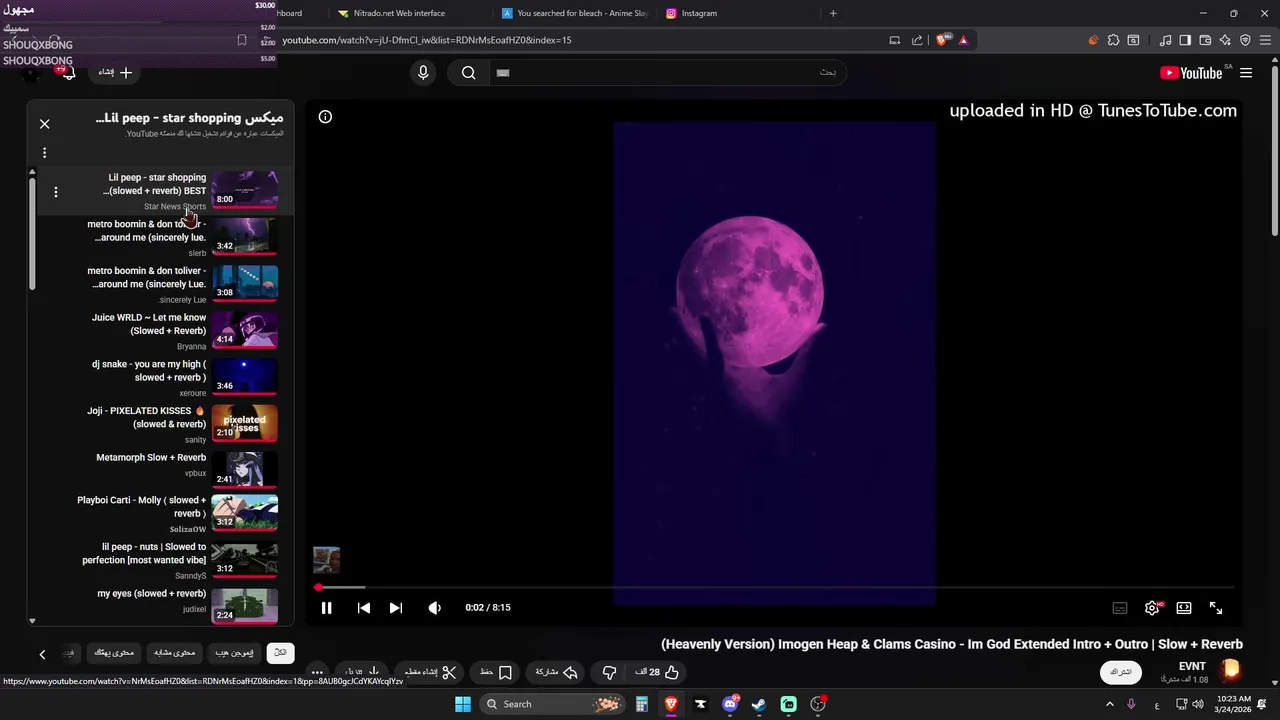
Task: Switch to the Instagram browser tab
Action: [x=700, y=13]
